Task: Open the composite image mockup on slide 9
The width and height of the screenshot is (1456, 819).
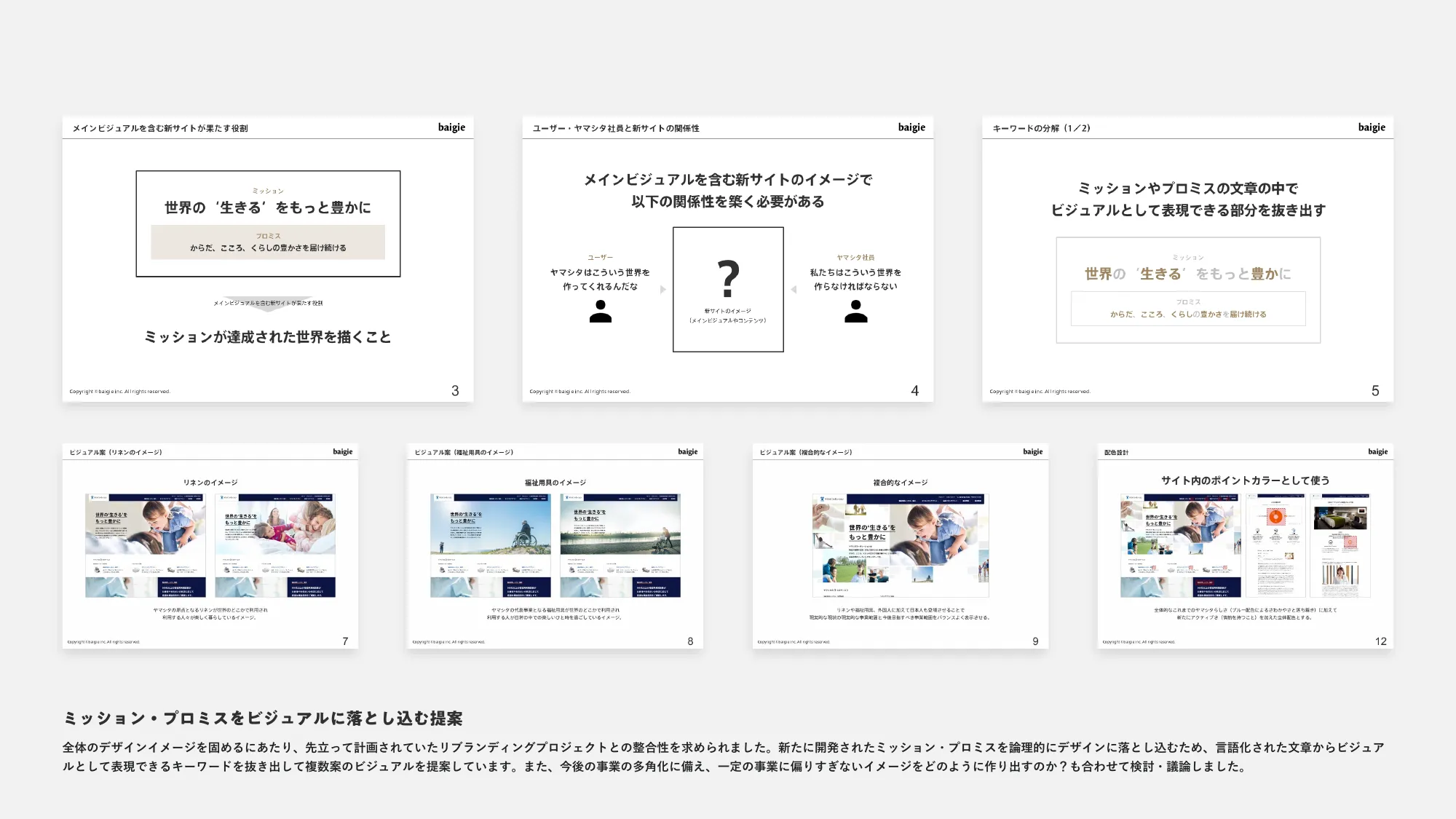Action: pos(901,545)
